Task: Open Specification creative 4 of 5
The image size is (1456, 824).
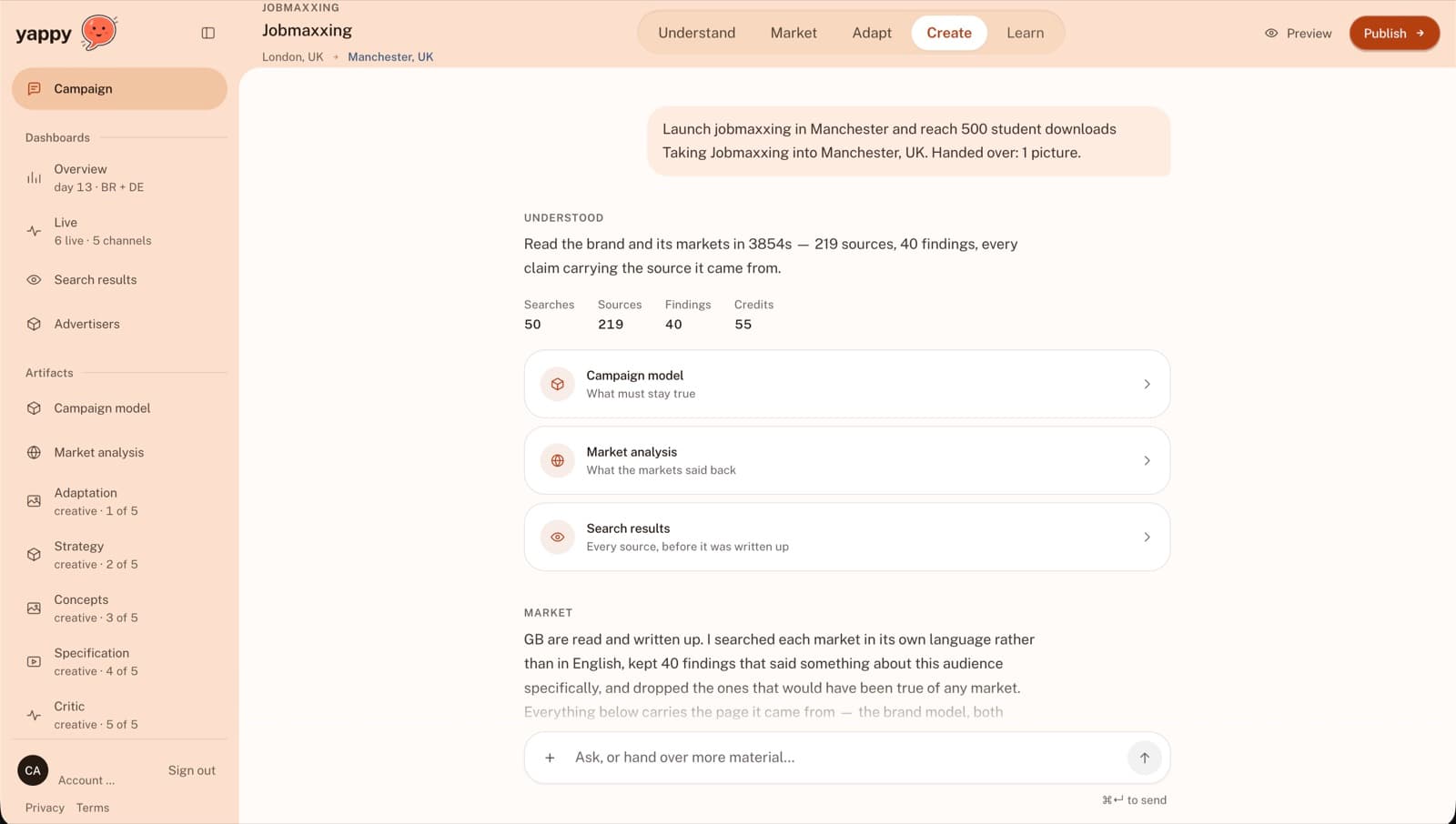Action: point(119,661)
